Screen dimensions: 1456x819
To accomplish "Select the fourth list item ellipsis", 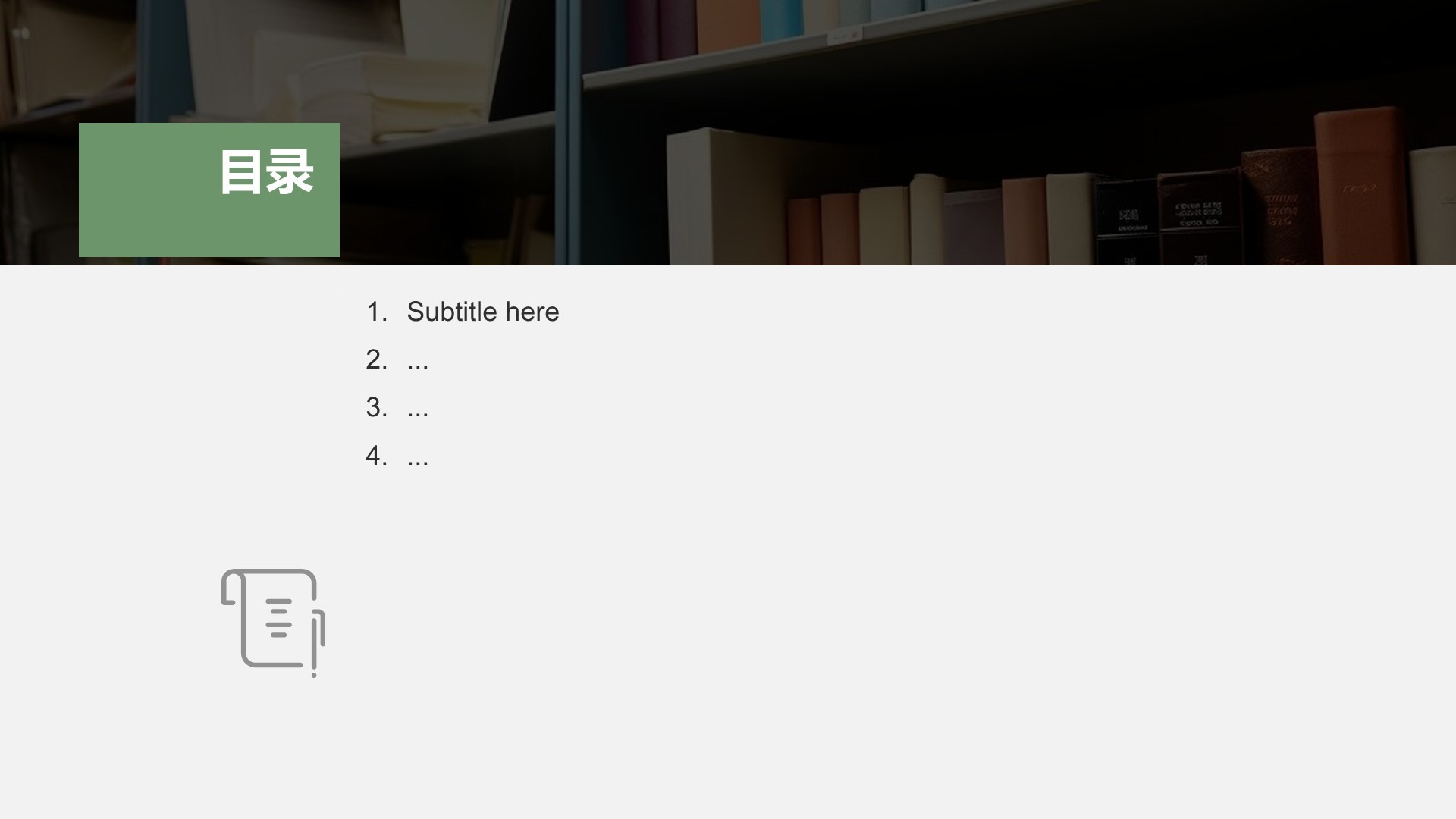I will (x=418, y=457).
